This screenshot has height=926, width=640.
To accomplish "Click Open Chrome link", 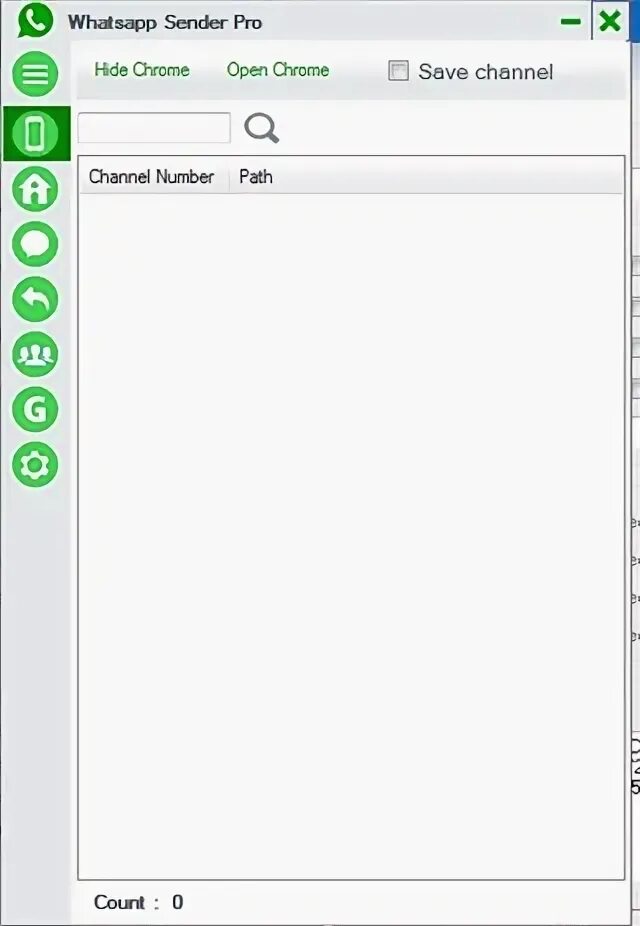I will 278,70.
